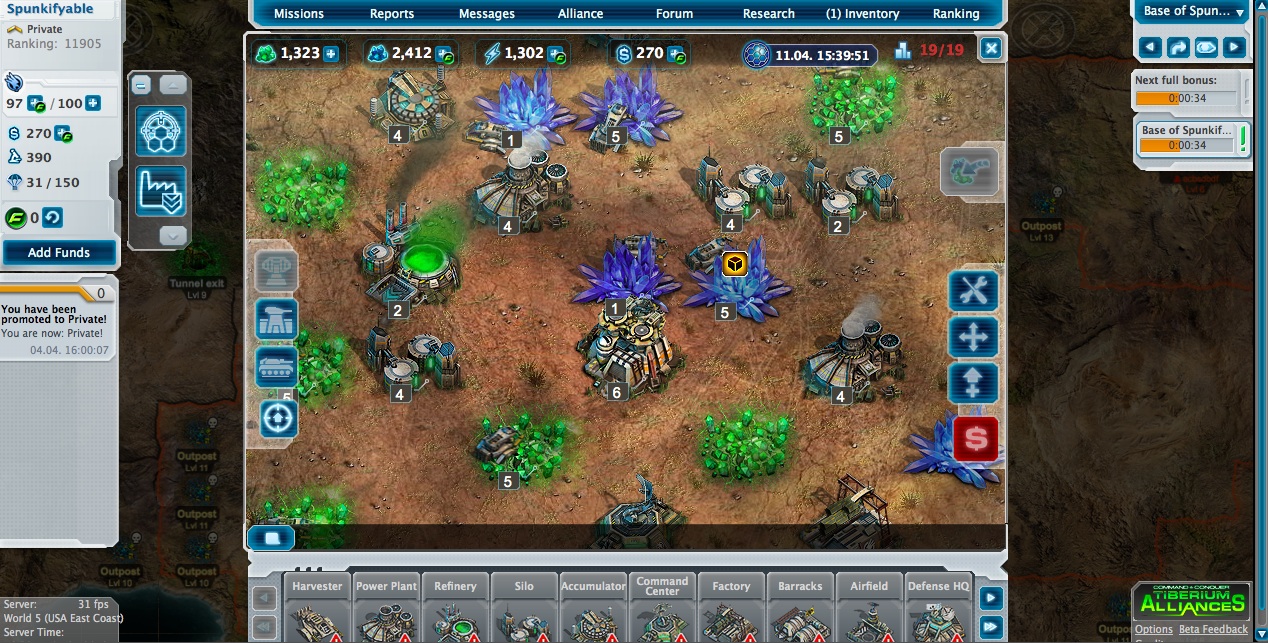
Task: Activate the move building arrows tool
Action: pyautogui.click(x=973, y=338)
